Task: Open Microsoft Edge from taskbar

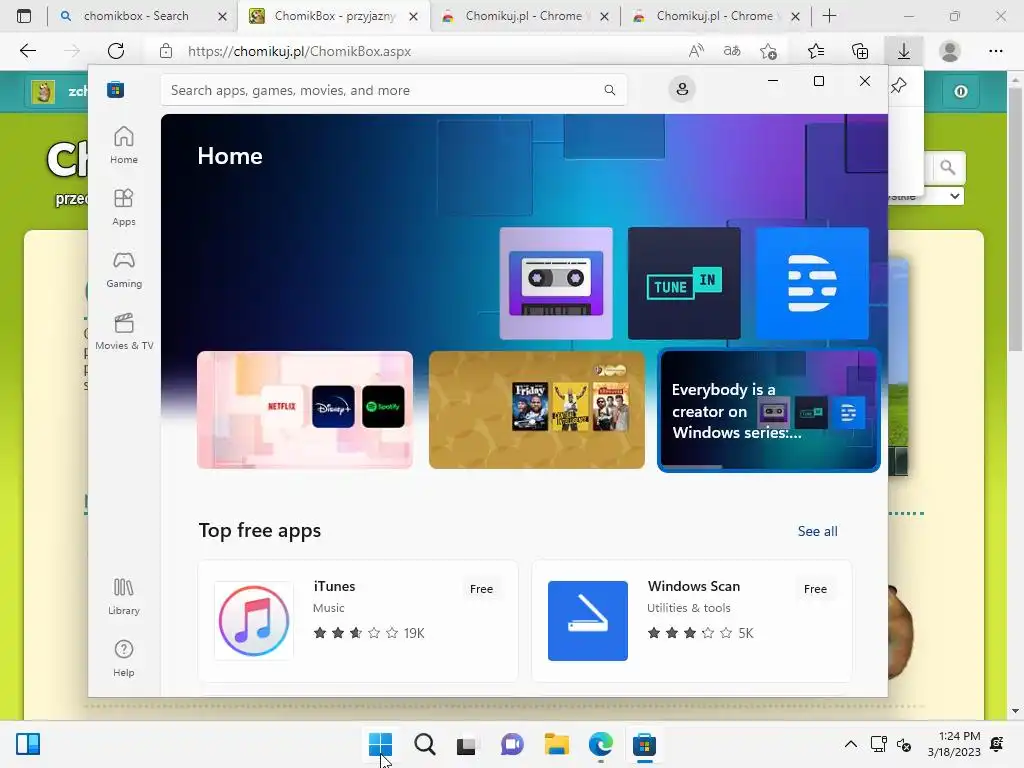Action: point(600,744)
